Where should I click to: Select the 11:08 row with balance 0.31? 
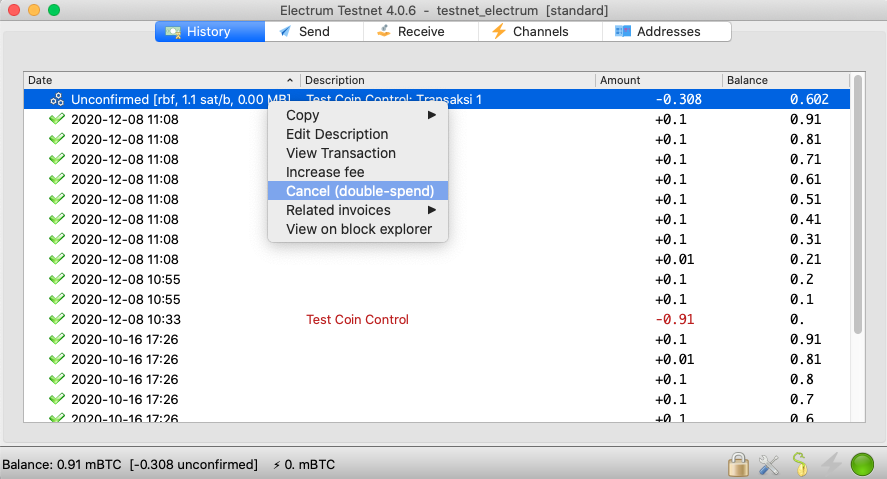pyautogui.click(x=436, y=240)
